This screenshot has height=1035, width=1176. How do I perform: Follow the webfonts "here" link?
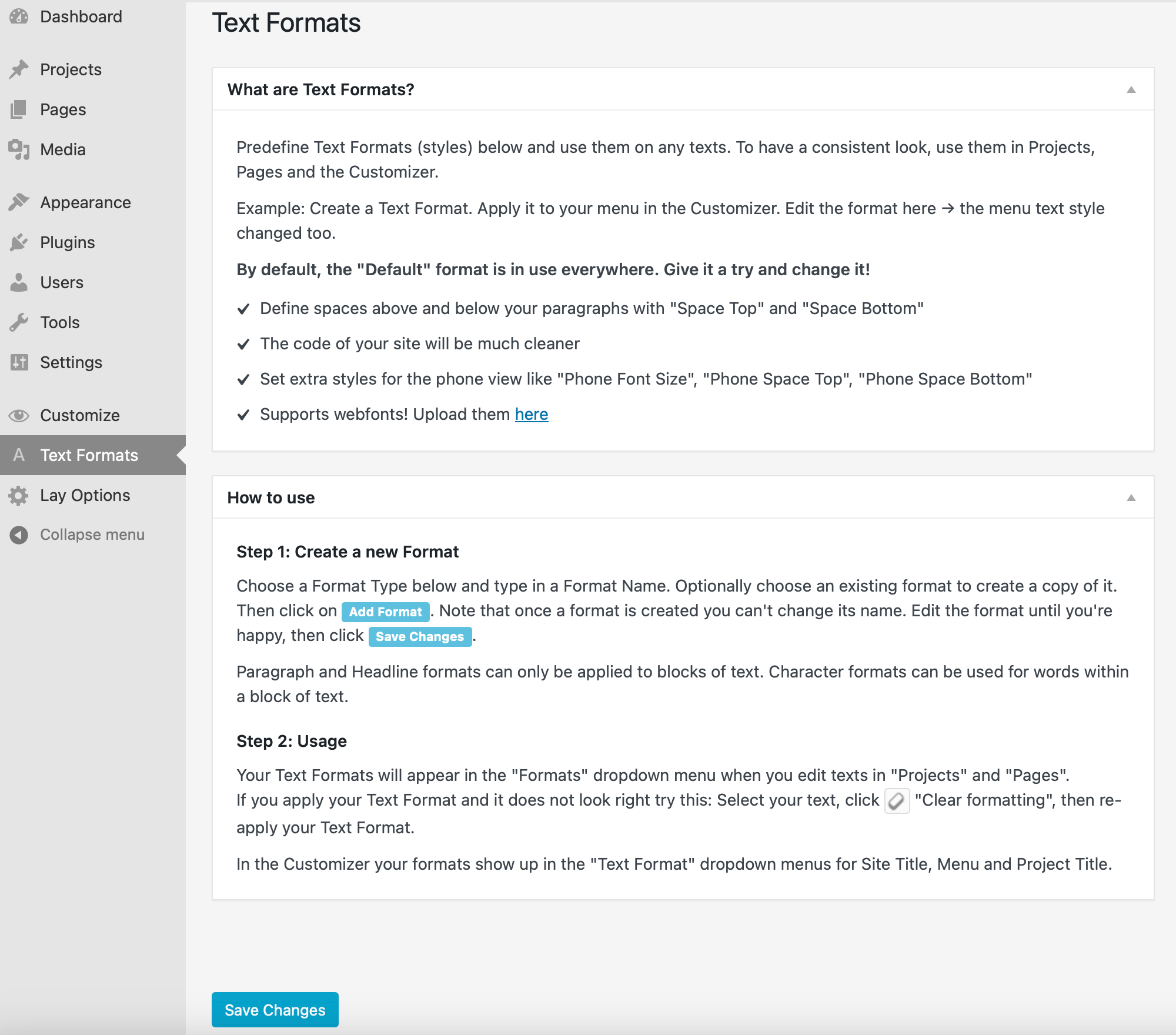tap(531, 414)
